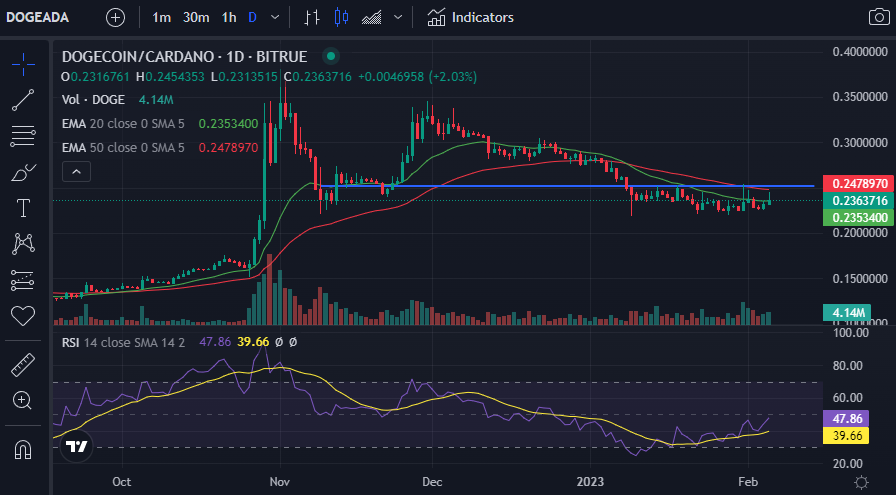Select the candlestick chart style icon
Viewport: 896px width, 495px height.
[341, 18]
